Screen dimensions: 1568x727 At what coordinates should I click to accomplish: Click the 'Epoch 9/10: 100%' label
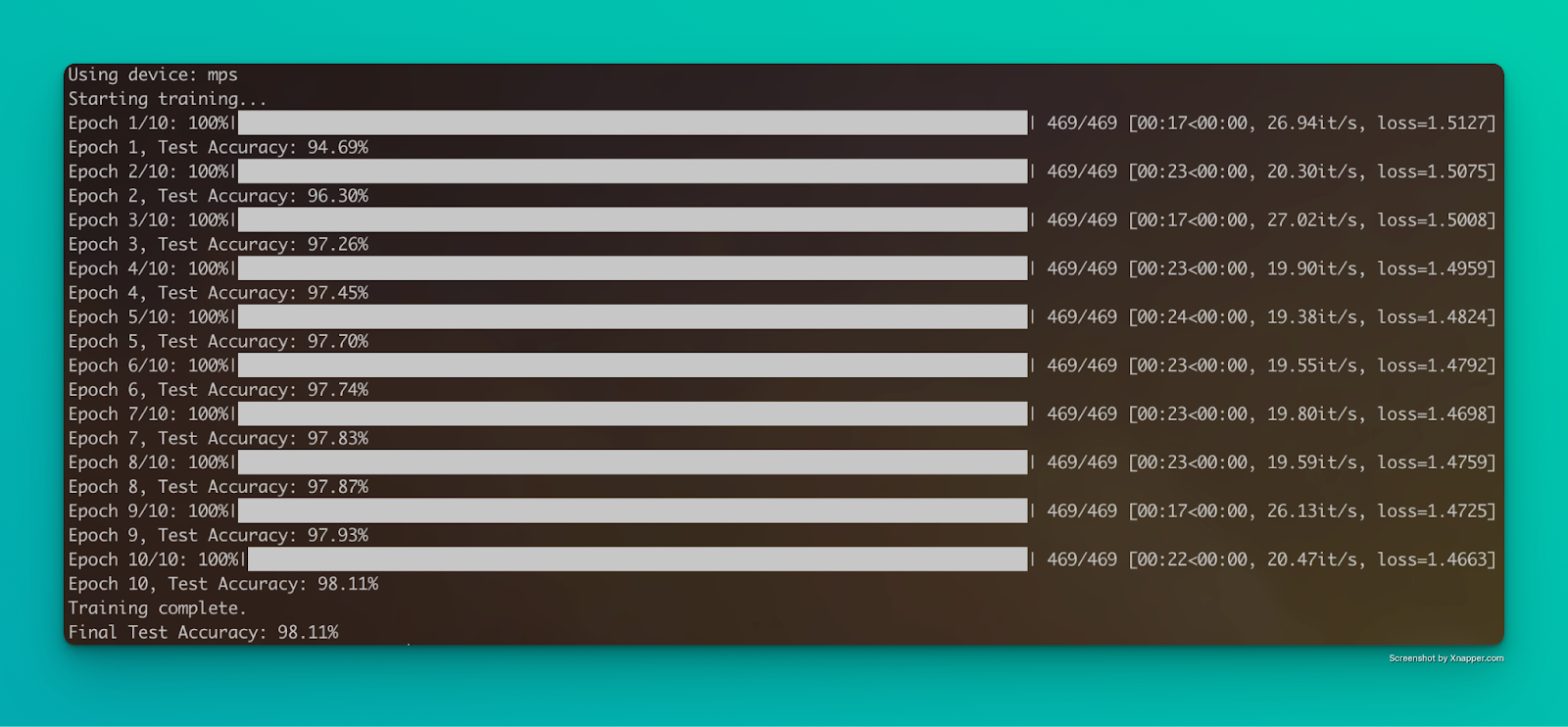click(x=150, y=510)
